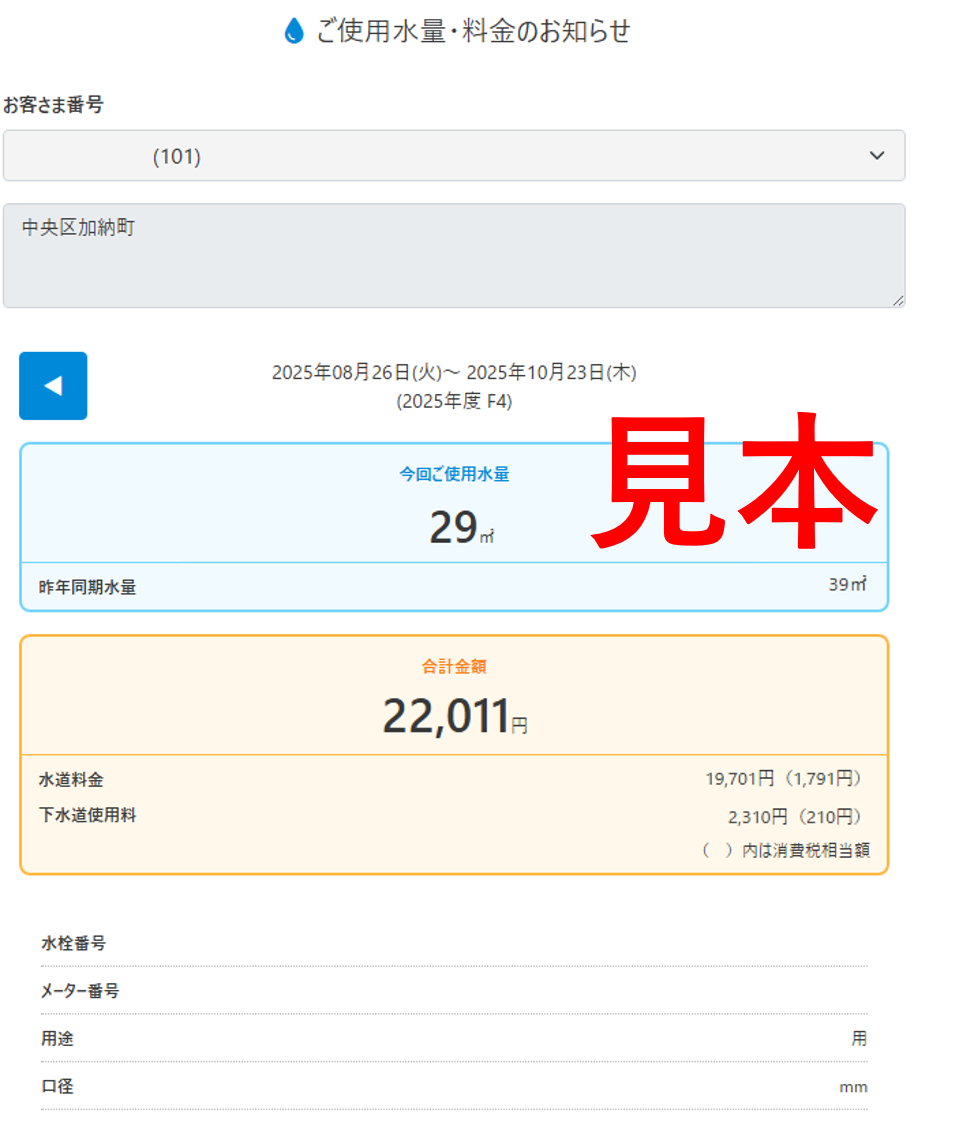Click the 29㎥ usage value
Image resolution: width=973 pixels, height=1125 pixels.
click(461, 527)
